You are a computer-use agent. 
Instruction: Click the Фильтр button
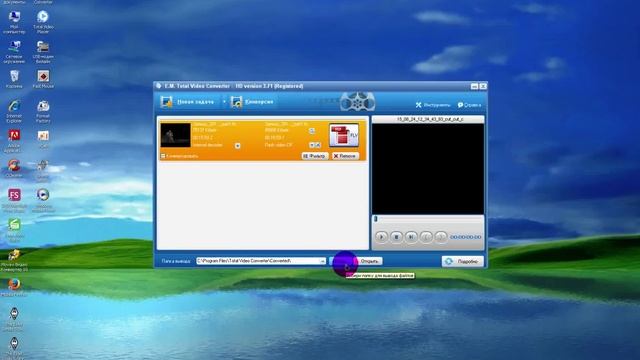coord(315,156)
